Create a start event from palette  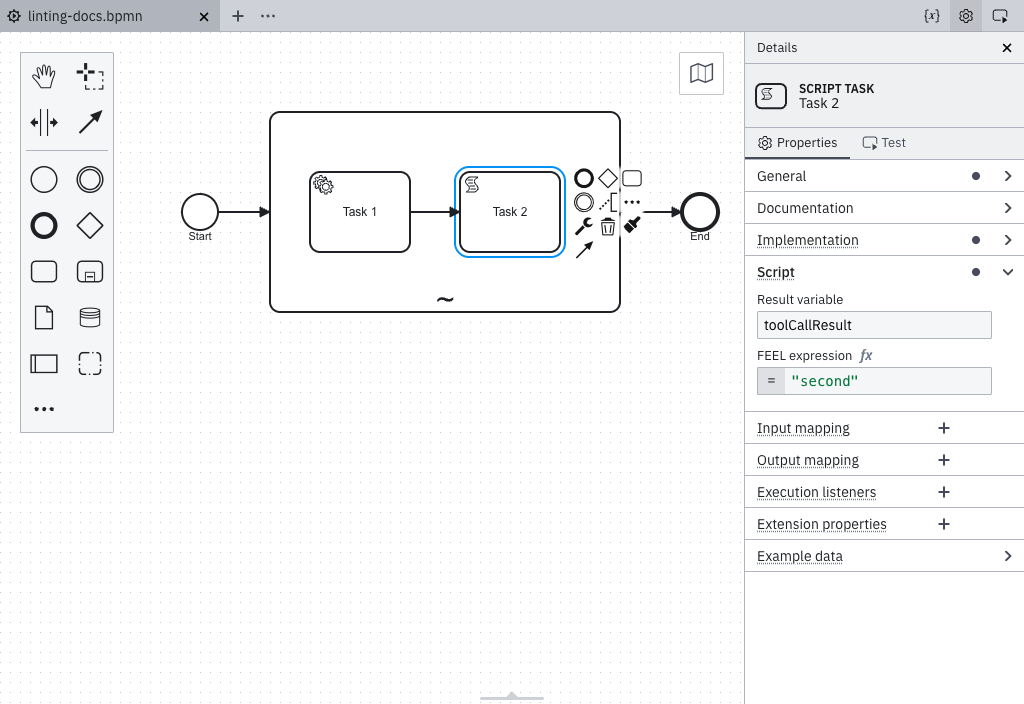(44, 180)
